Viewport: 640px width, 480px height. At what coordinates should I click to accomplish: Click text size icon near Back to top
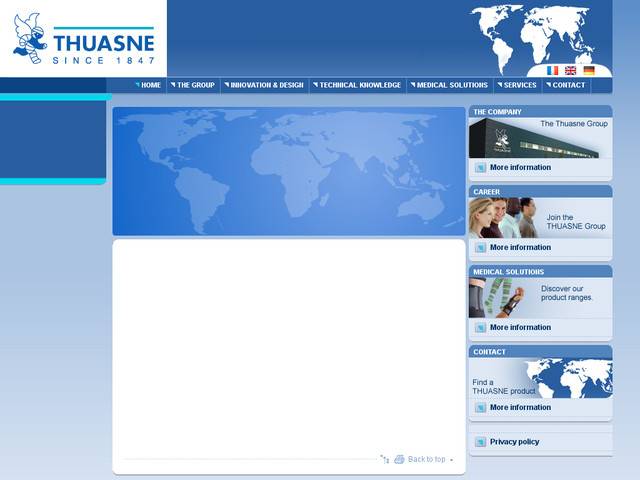pyautogui.click(x=384, y=459)
